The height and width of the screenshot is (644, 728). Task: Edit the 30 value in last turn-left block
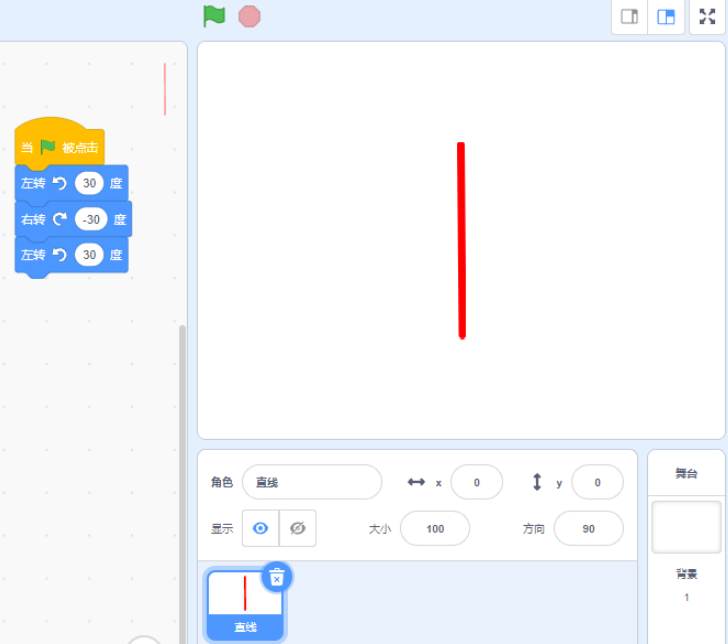click(x=89, y=255)
